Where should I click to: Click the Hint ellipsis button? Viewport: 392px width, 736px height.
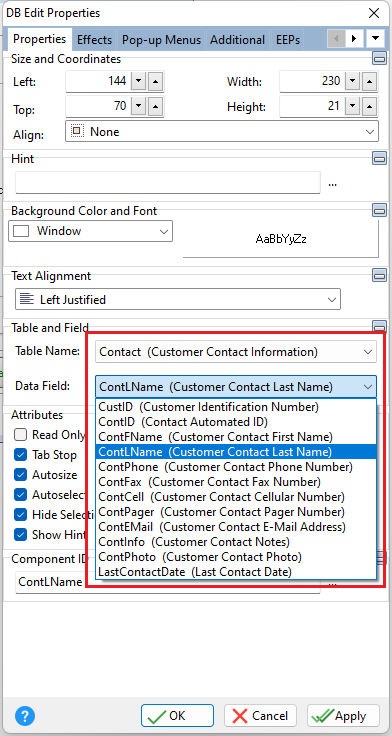tap(332, 184)
